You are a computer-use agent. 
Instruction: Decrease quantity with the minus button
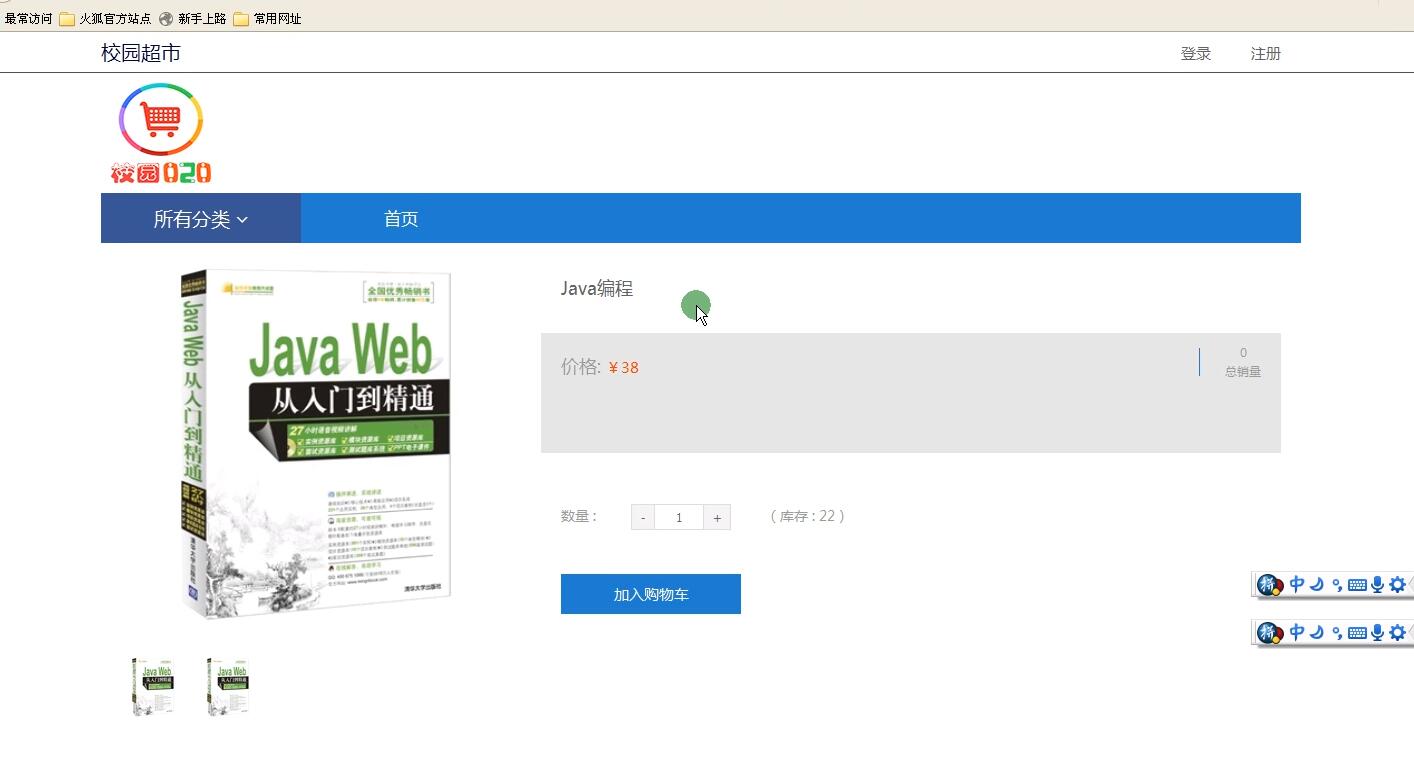point(643,517)
